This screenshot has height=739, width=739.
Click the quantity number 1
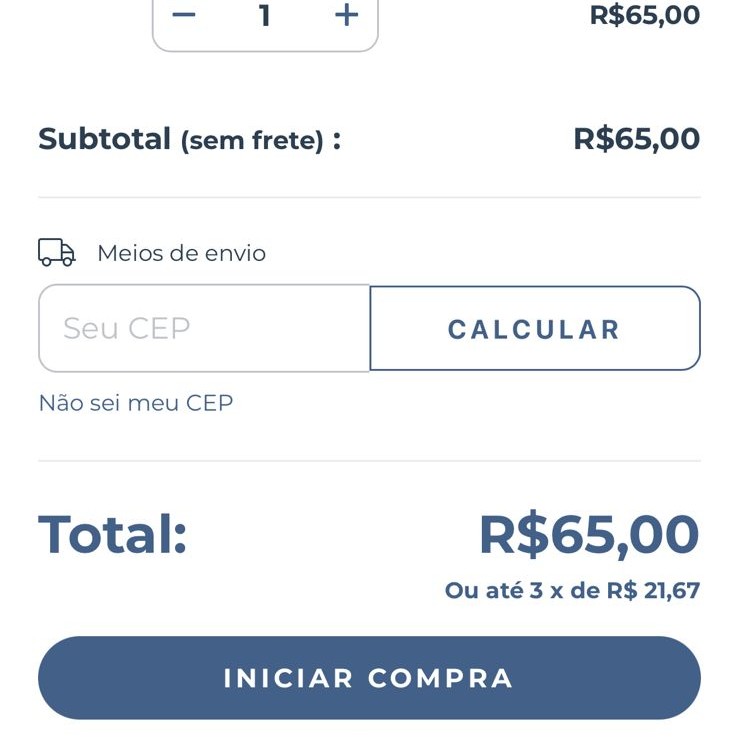(x=265, y=15)
